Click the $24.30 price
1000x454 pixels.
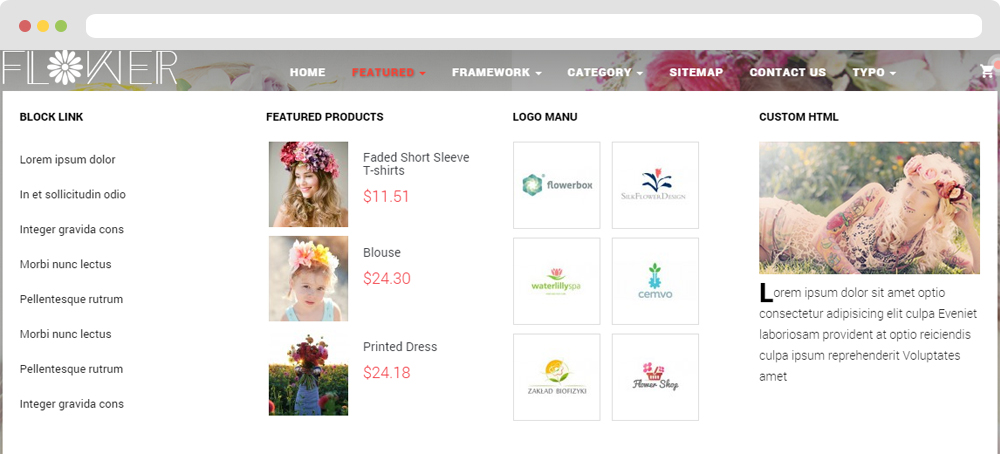pos(386,279)
